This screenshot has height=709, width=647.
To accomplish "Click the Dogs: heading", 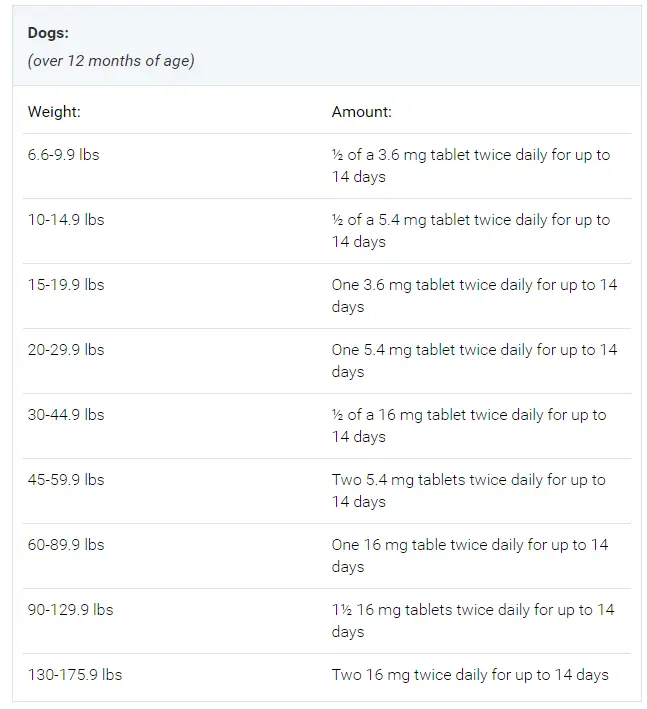I will [48, 33].
